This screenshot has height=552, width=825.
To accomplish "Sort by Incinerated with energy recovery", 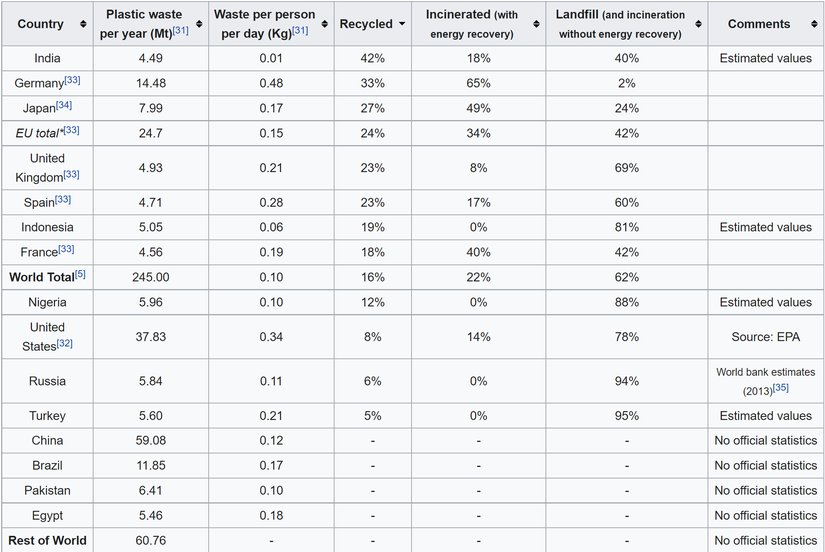I will (x=534, y=24).
